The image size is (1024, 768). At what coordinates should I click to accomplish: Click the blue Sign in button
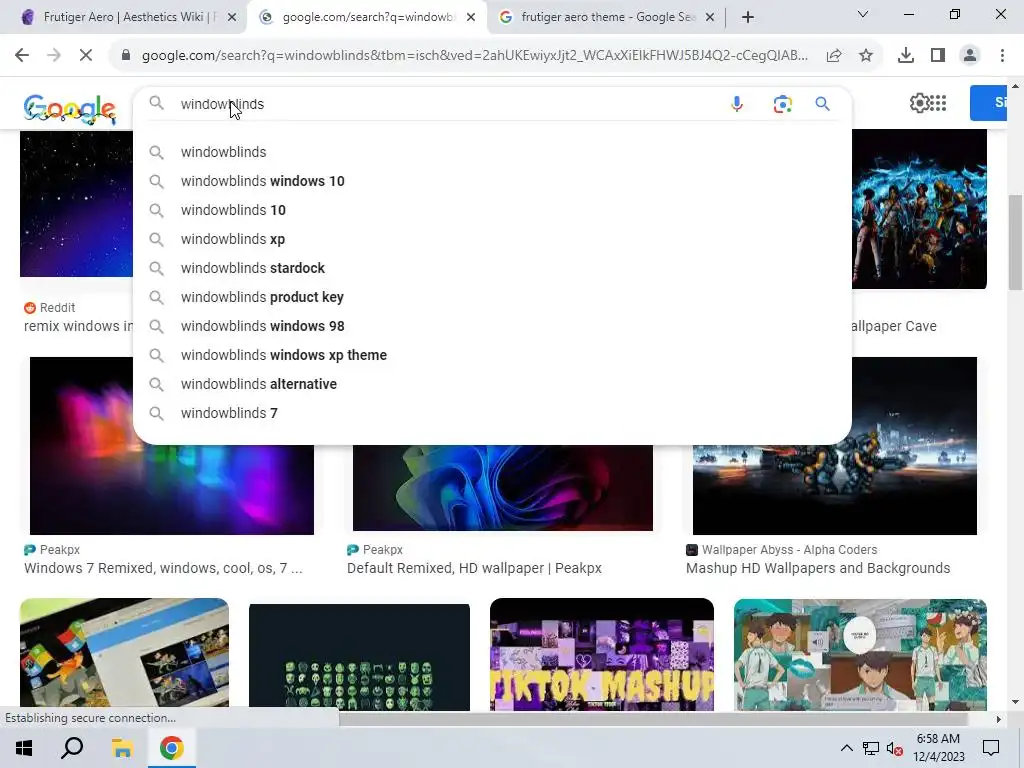point(989,103)
